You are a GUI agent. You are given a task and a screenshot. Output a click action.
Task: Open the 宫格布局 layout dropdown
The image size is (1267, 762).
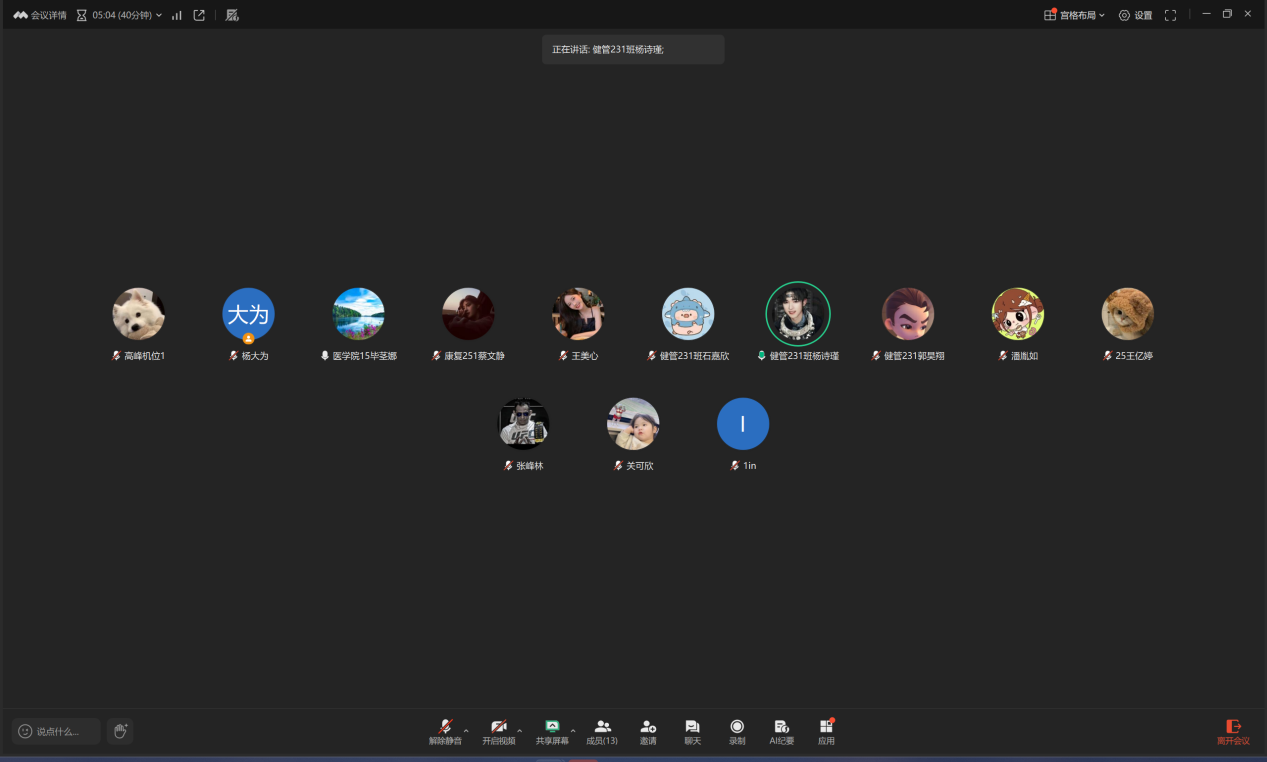[x=1075, y=15]
